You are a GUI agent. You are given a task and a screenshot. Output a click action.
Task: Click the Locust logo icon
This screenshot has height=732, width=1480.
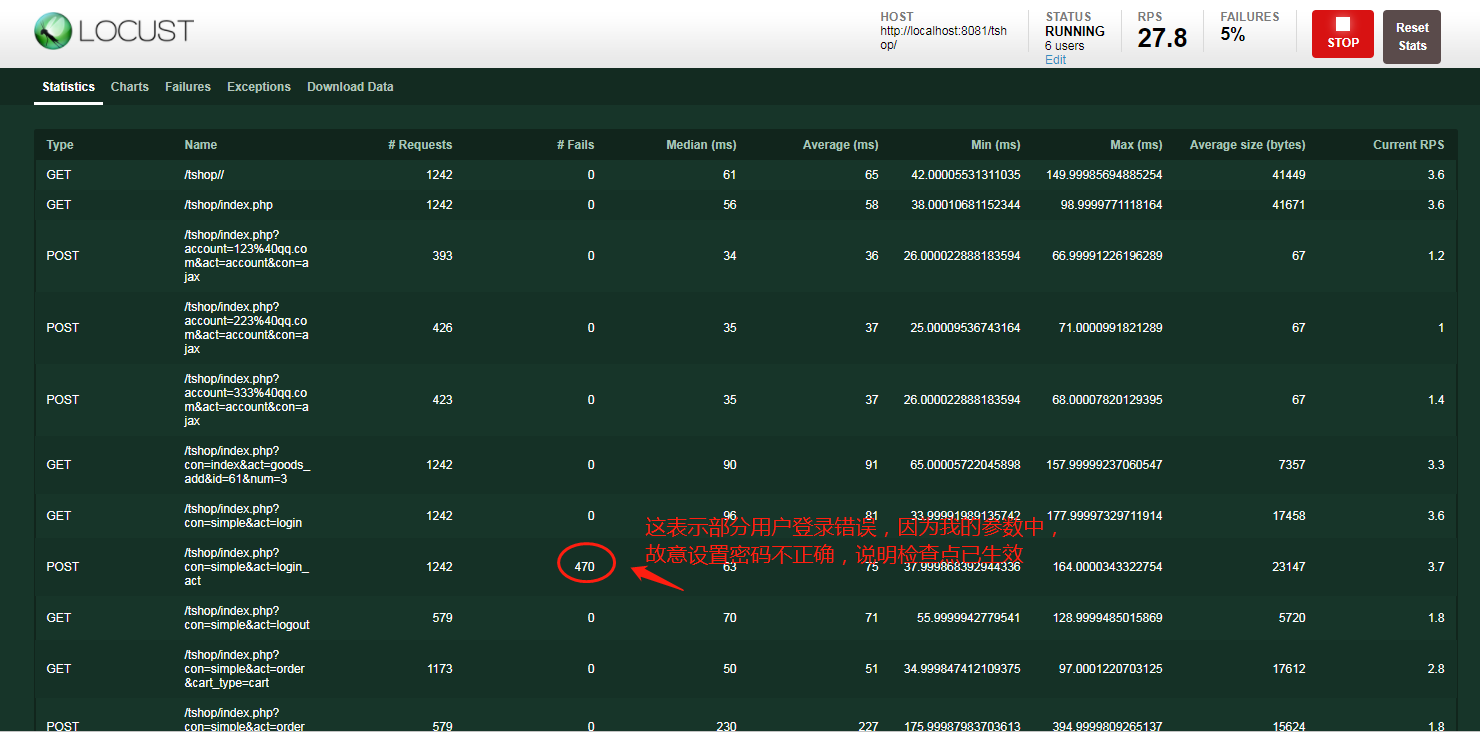point(53,31)
